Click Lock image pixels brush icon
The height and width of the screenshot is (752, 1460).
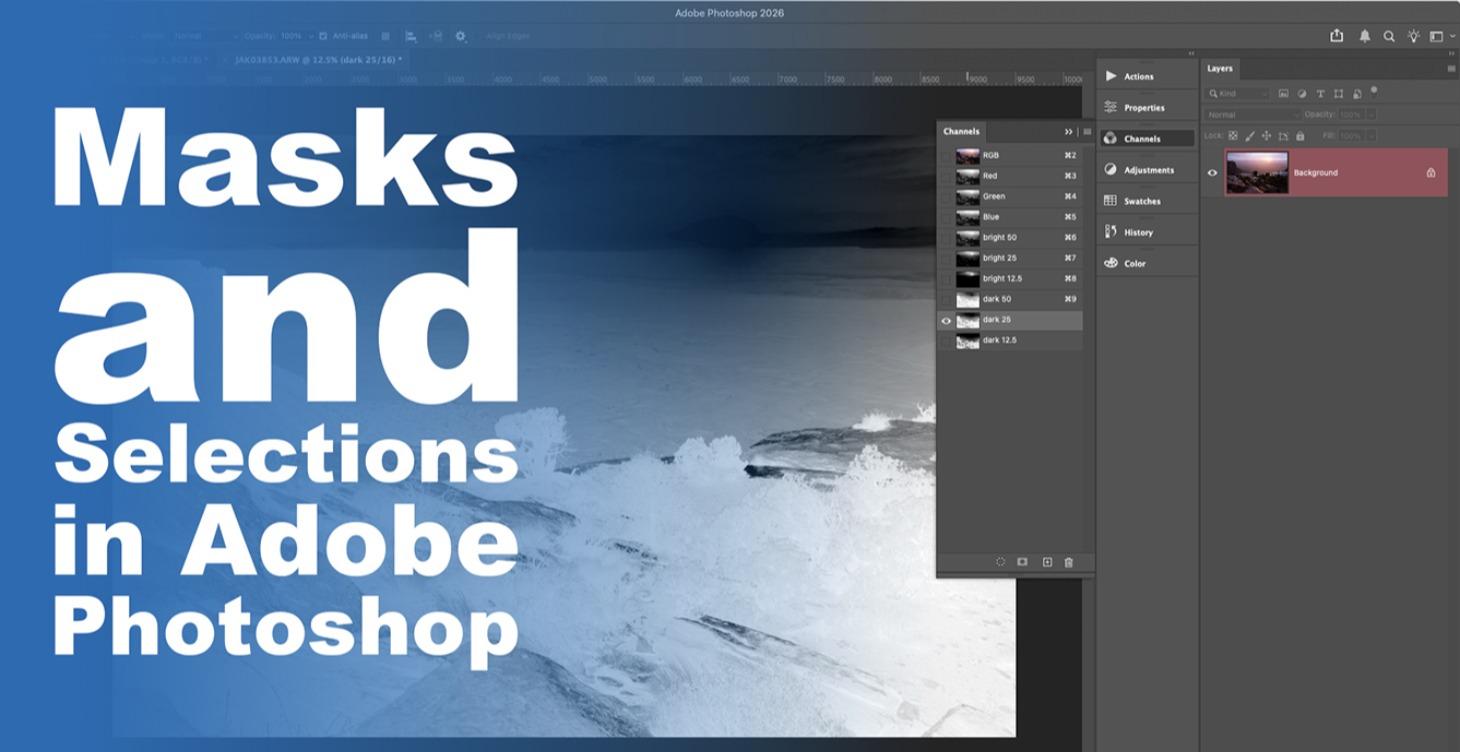pos(1250,136)
